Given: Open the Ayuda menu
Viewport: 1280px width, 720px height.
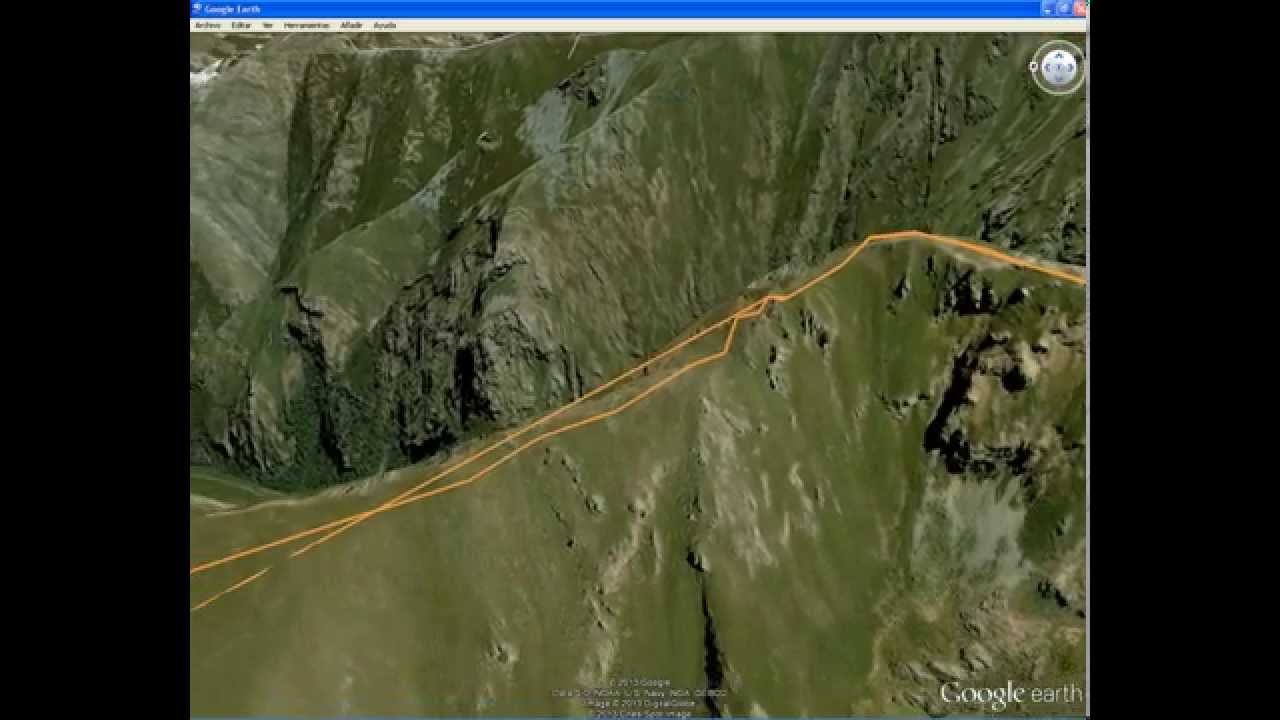Looking at the screenshot, I should [x=384, y=24].
